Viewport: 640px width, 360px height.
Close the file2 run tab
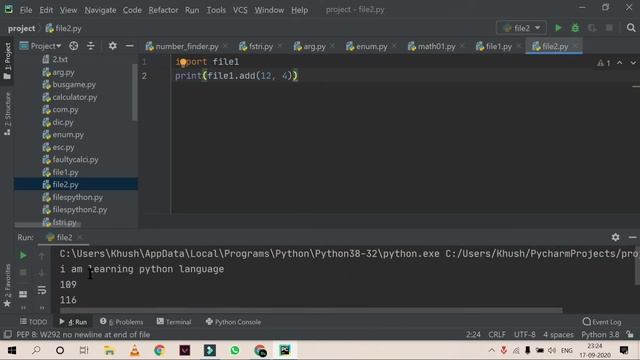pyautogui.click(x=80, y=237)
